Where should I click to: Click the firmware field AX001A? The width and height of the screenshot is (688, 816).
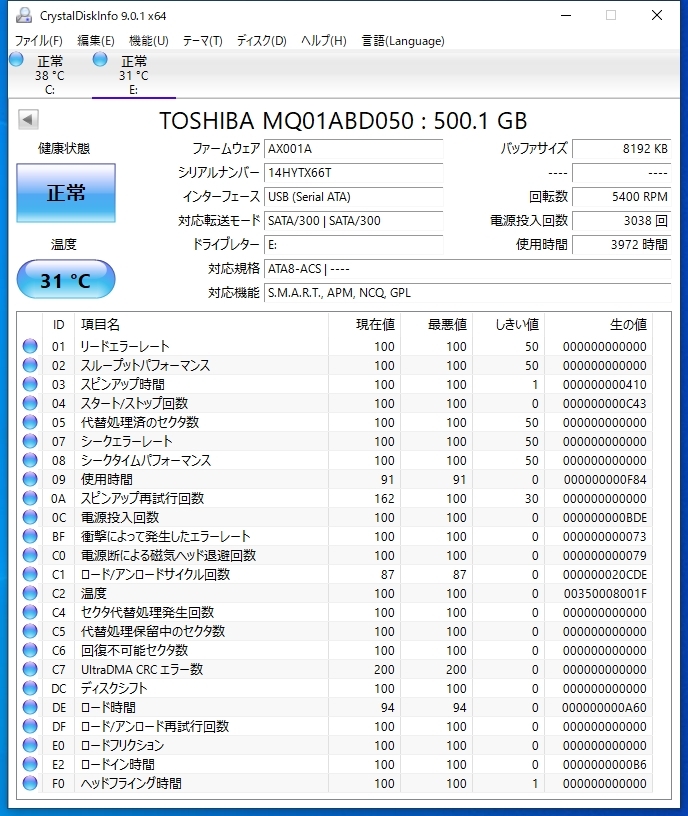point(353,149)
